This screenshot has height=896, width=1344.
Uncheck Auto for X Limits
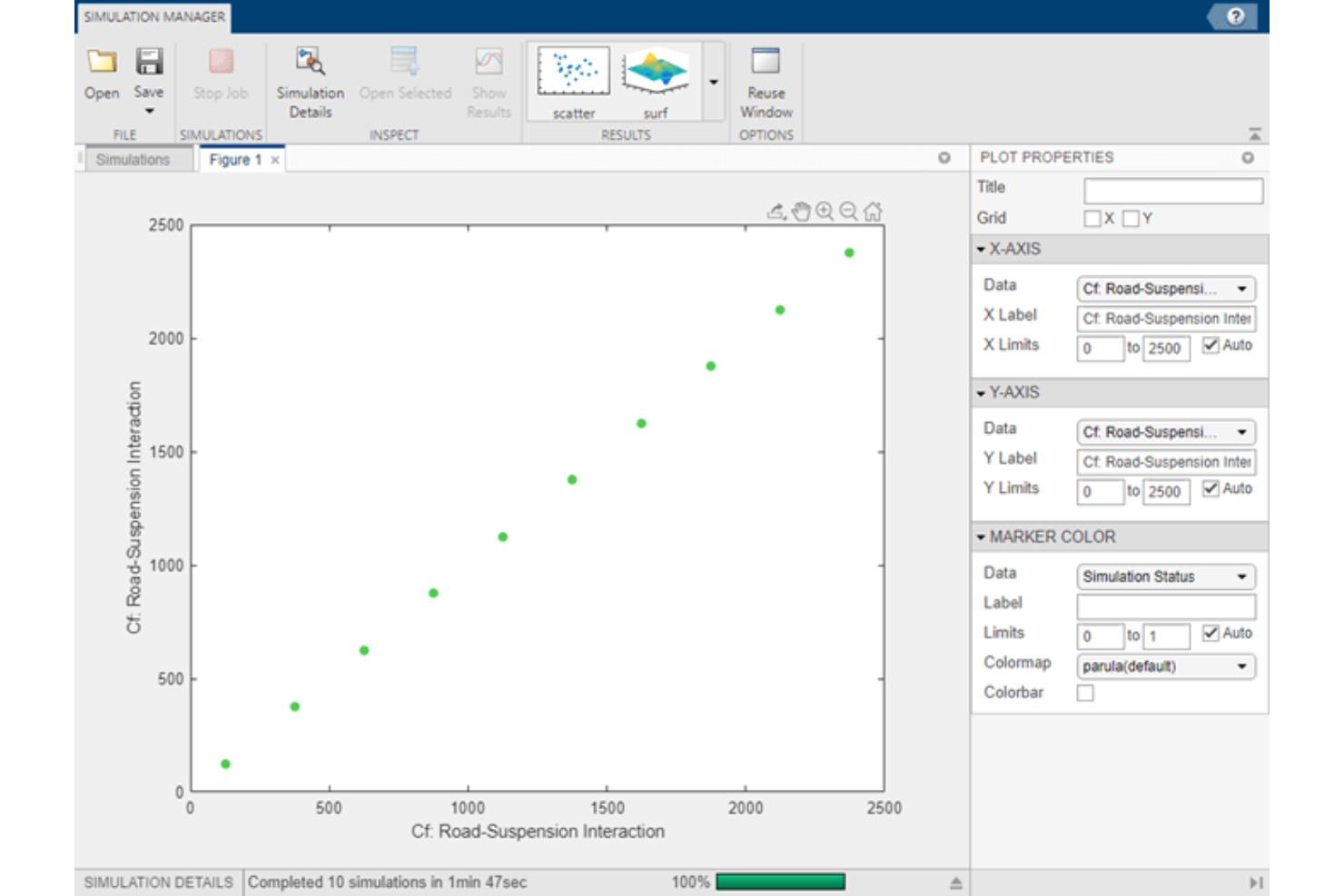[1211, 345]
